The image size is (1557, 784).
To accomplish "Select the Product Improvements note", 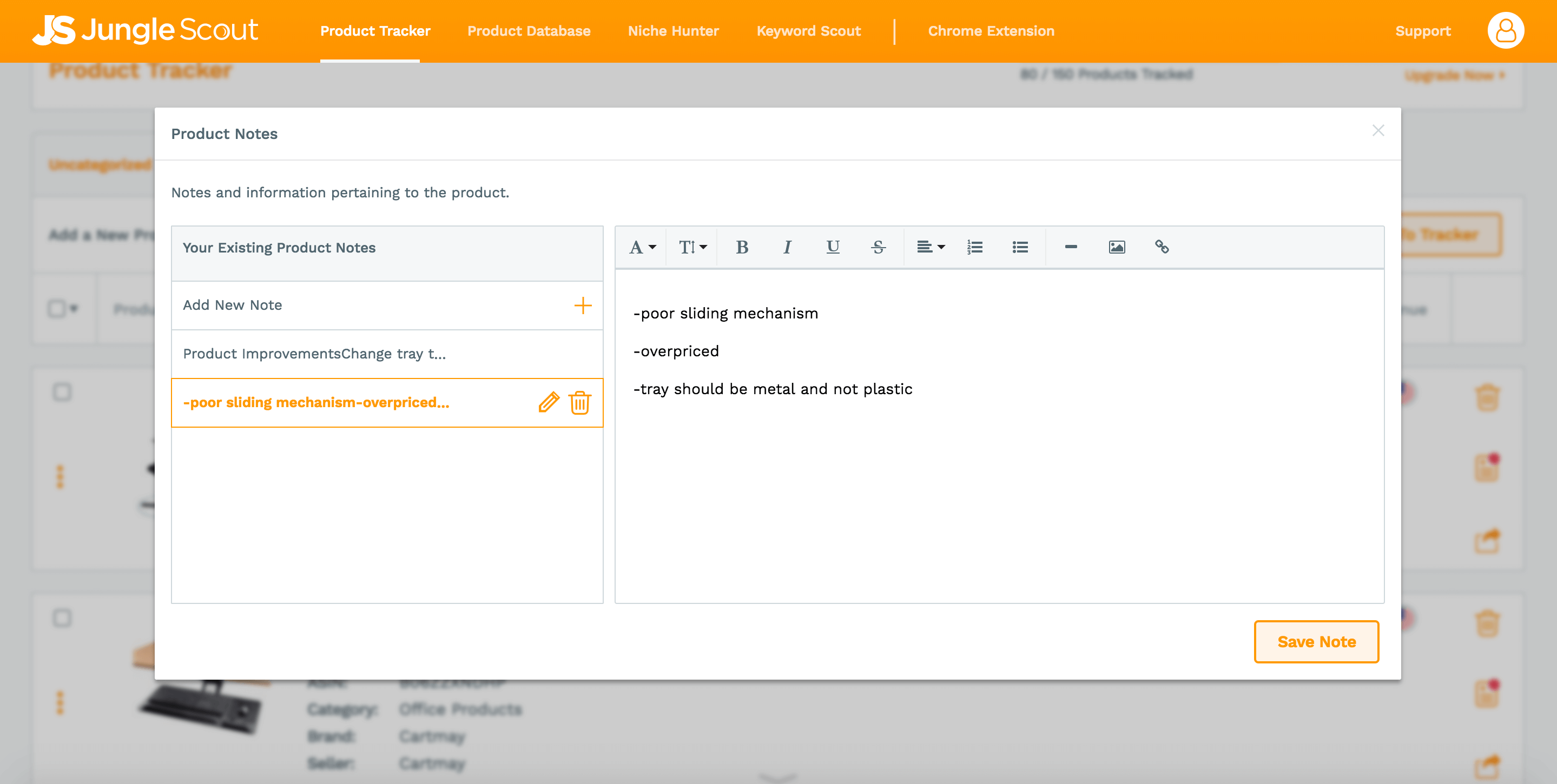I will pos(314,354).
